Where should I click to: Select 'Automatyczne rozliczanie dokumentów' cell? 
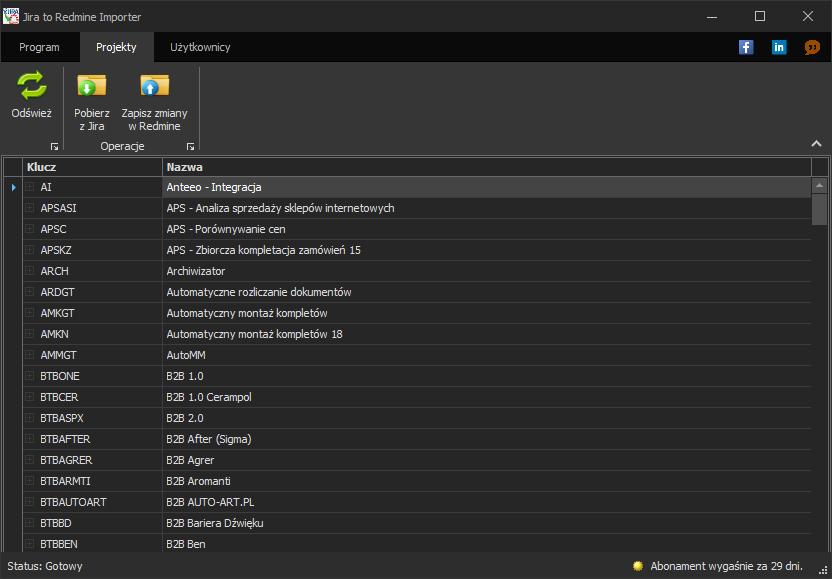487,292
